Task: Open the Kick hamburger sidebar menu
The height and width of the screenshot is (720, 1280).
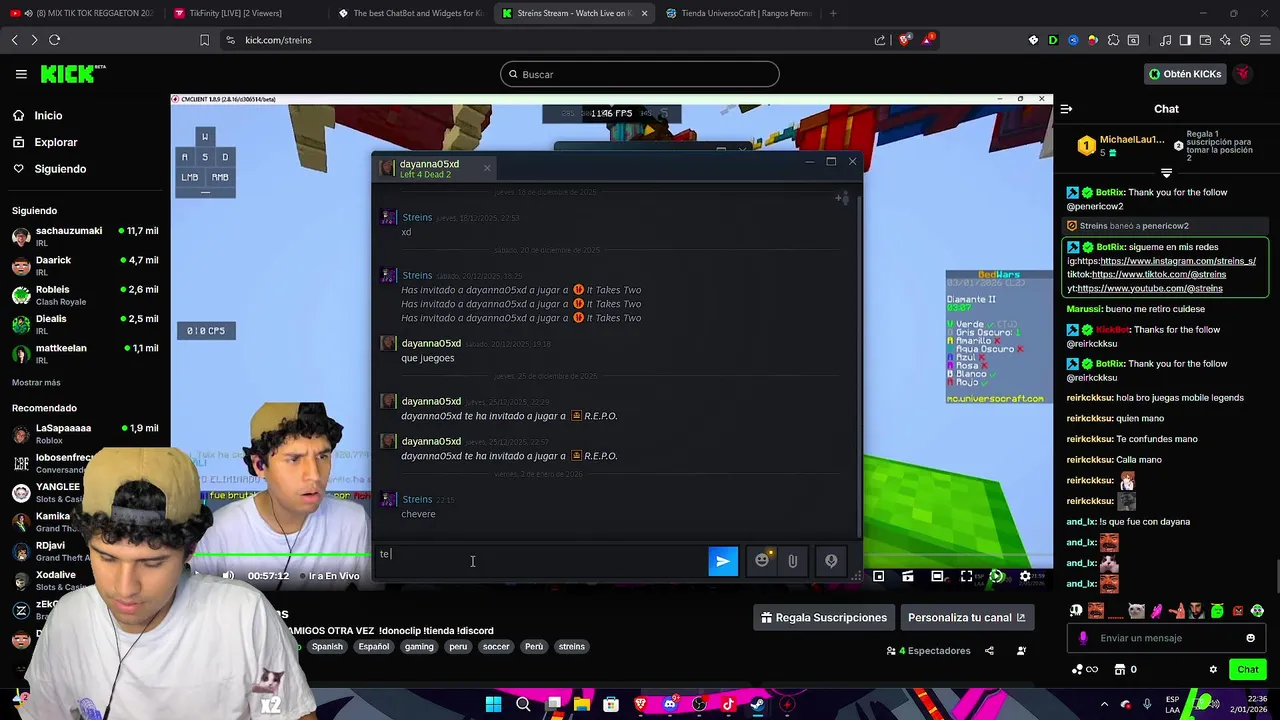Action: coord(21,74)
